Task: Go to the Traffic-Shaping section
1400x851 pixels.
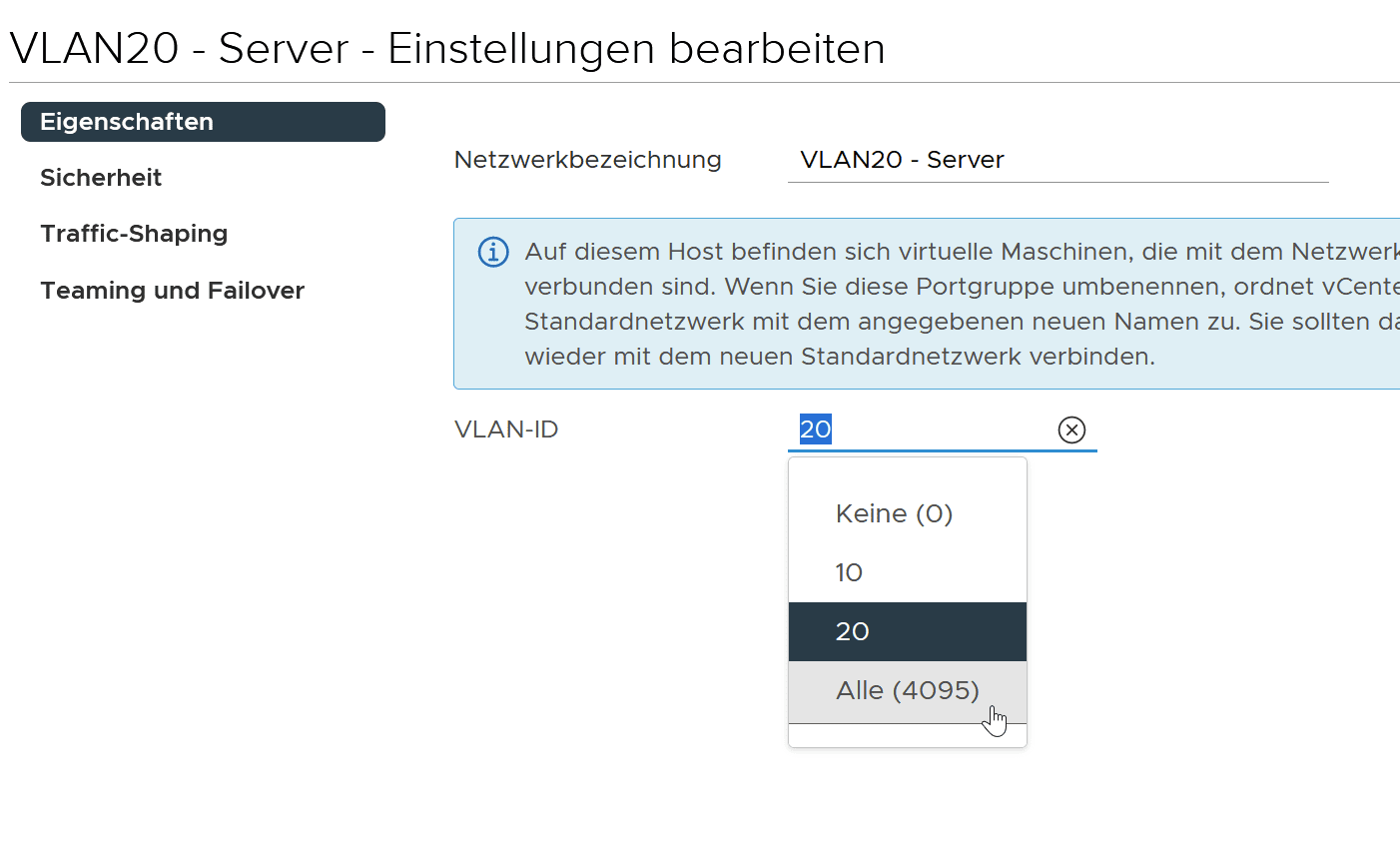Action: tap(134, 234)
